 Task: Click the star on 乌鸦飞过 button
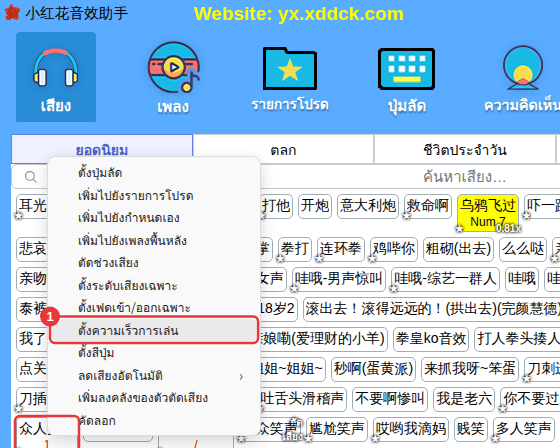pos(459,228)
